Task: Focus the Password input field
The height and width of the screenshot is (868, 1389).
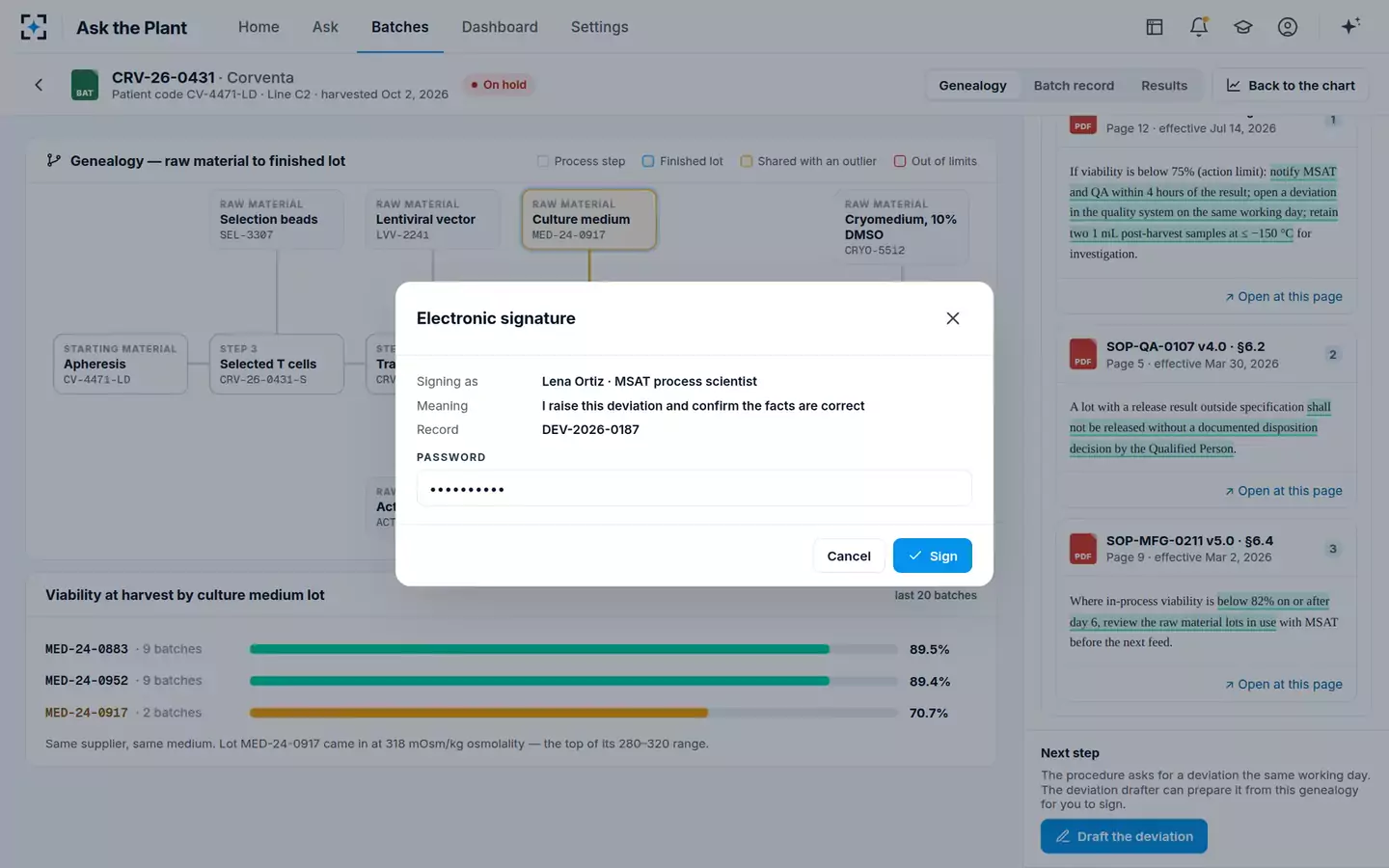Action: (694, 488)
